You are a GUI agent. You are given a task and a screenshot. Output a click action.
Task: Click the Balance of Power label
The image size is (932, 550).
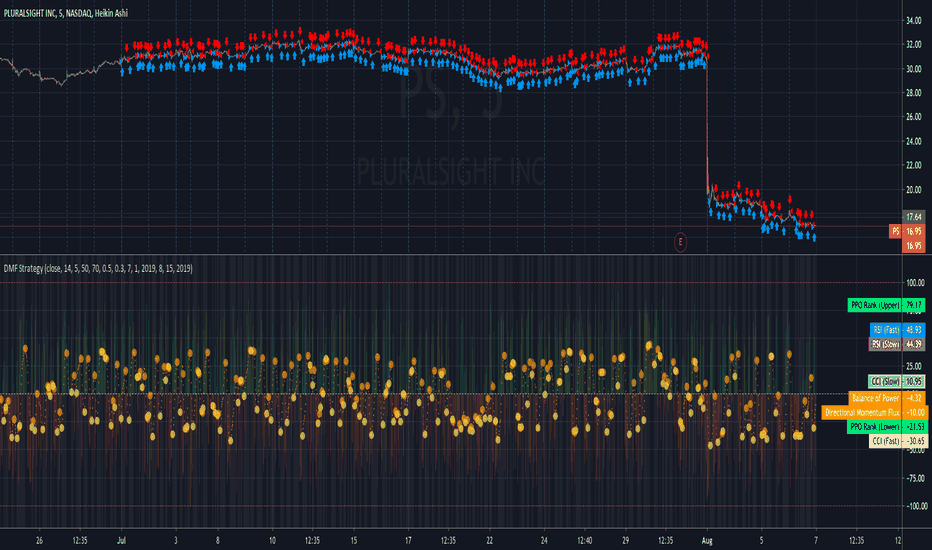(x=875, y=398)
